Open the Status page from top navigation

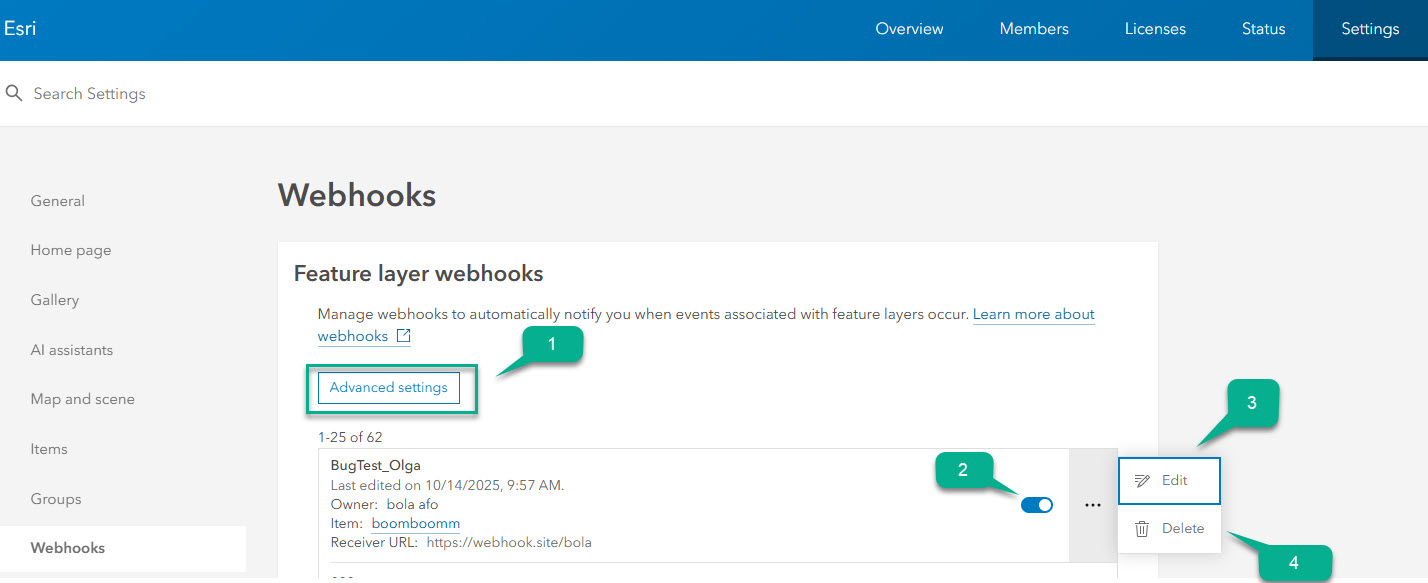pos(1262,29)
